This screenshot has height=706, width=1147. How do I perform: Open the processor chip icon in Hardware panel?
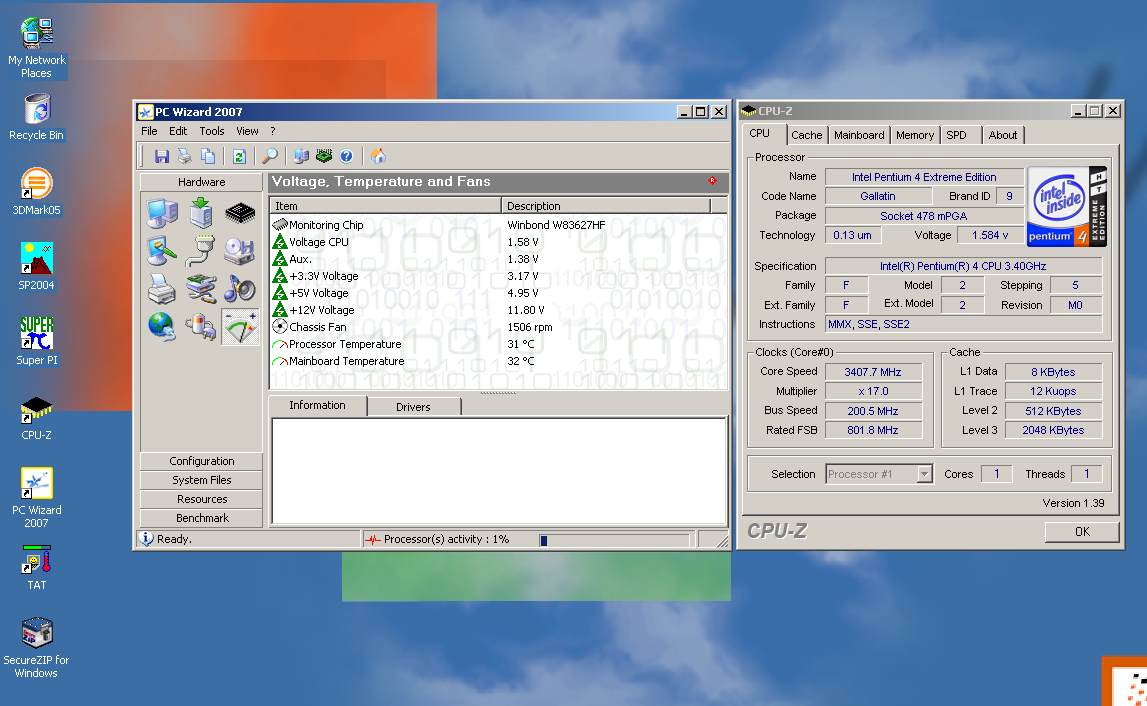point(240,213)
